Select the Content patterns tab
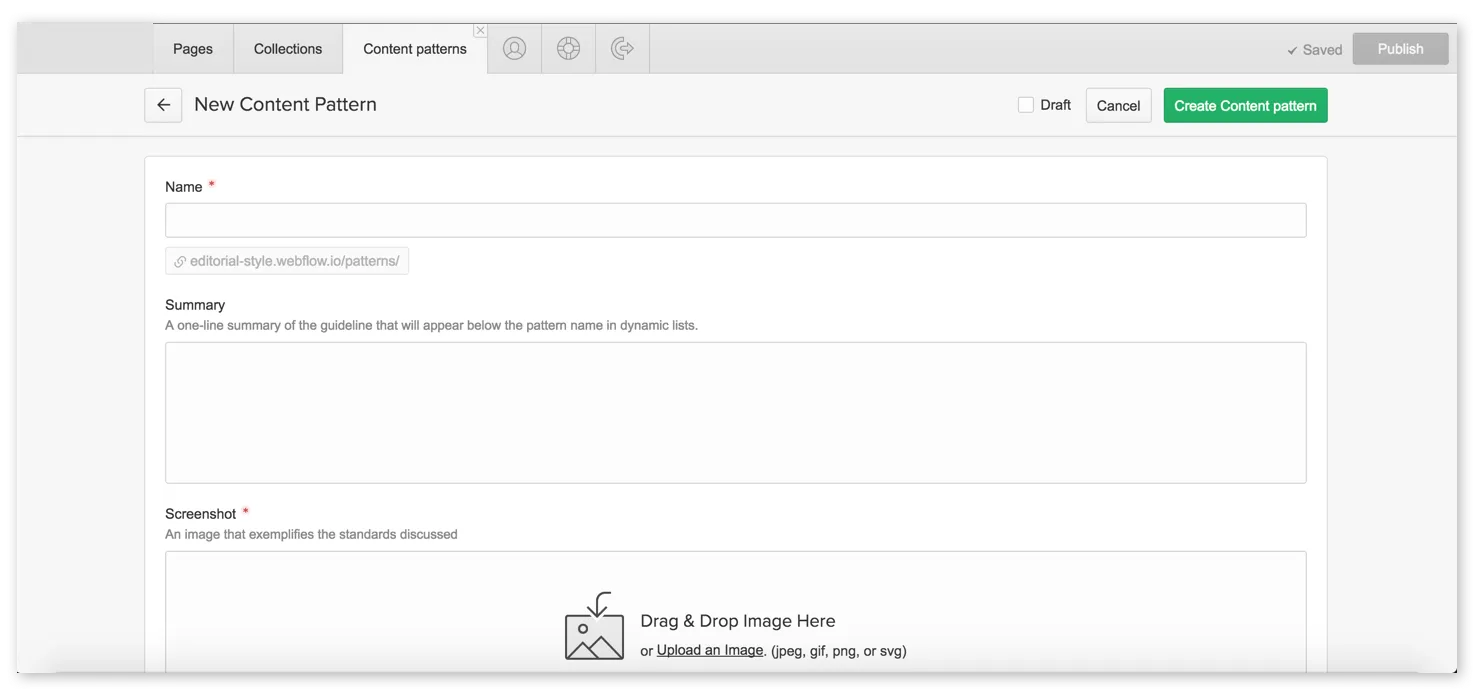 415,49
